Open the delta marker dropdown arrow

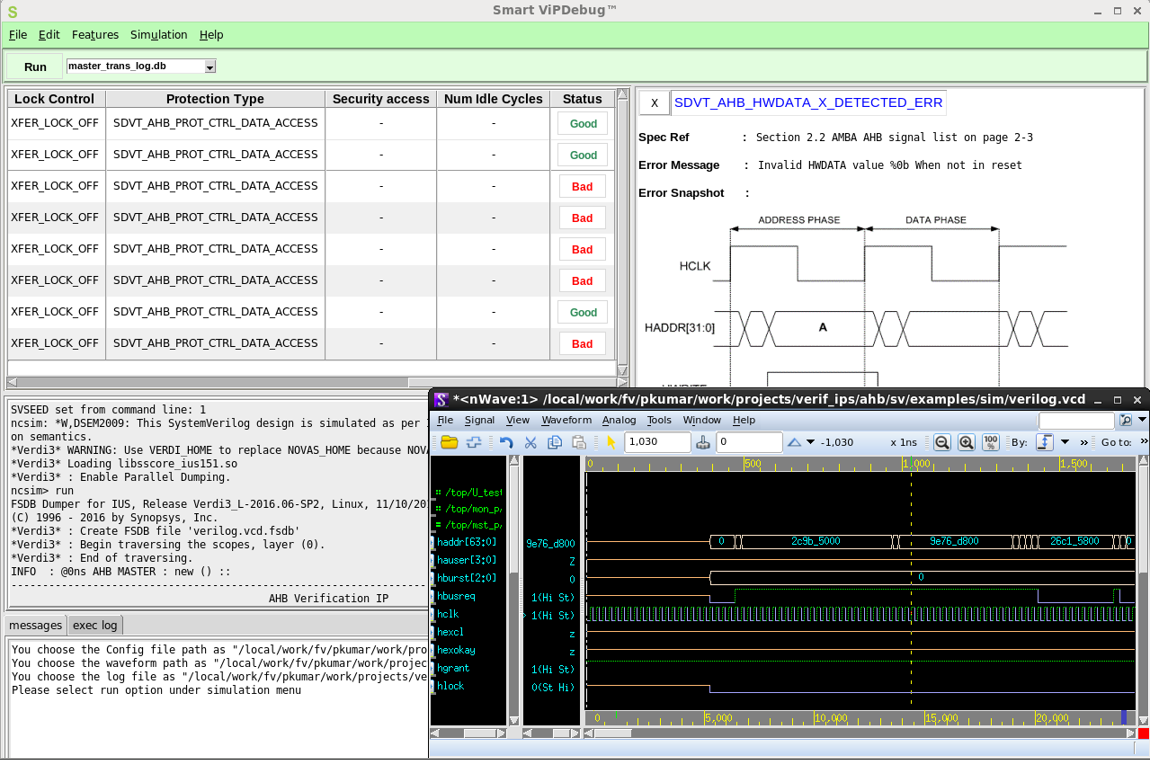tap(810, 442)
